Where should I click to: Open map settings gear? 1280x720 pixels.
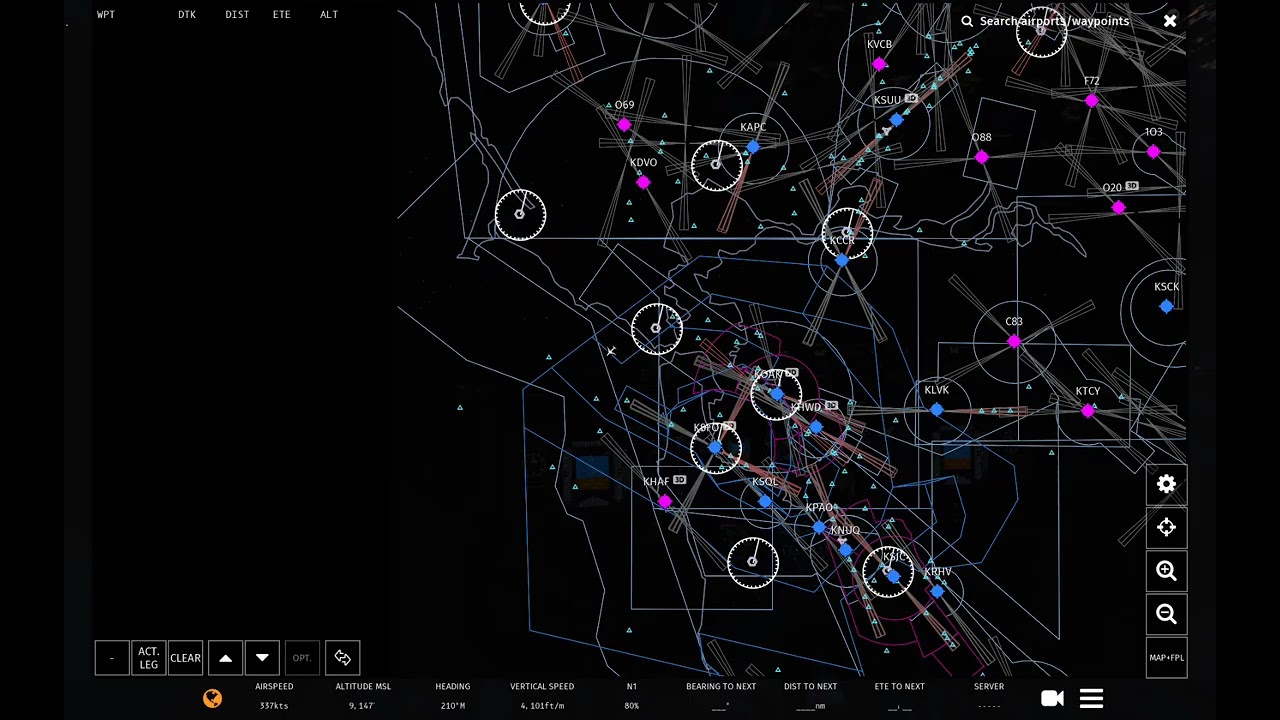(1166, 484)
